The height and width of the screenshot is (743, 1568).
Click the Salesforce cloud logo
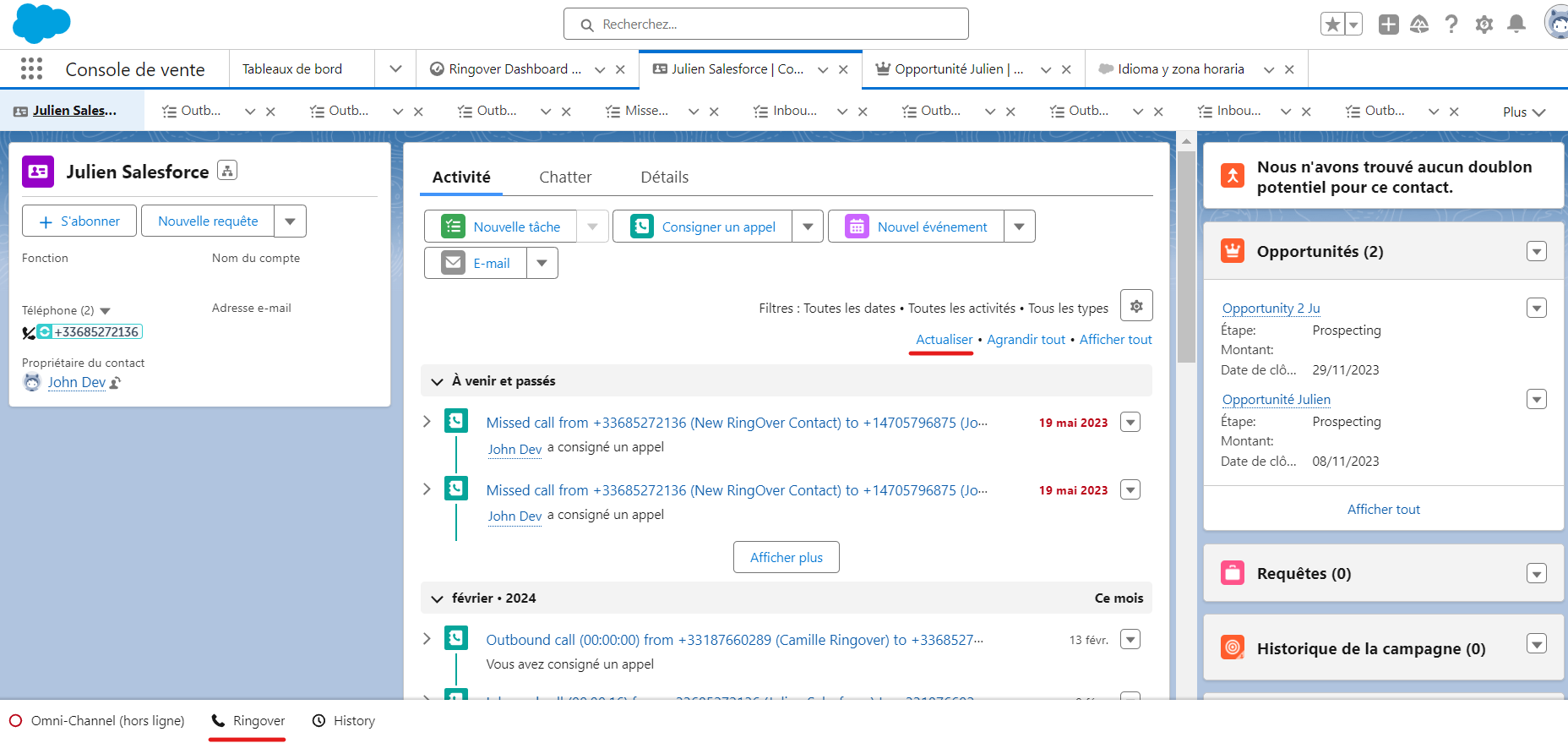(x=41, y=23)
